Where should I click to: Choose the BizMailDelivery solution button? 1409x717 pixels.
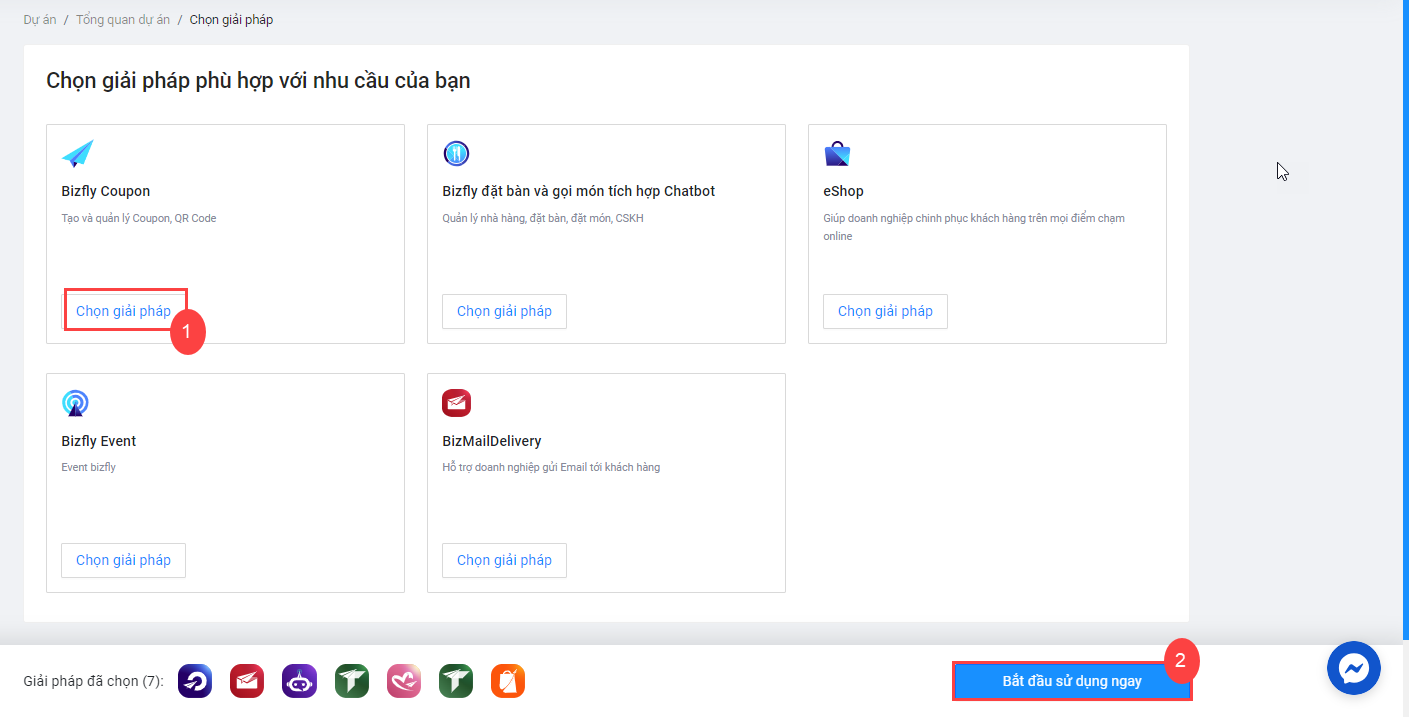[x=504, y=560]
